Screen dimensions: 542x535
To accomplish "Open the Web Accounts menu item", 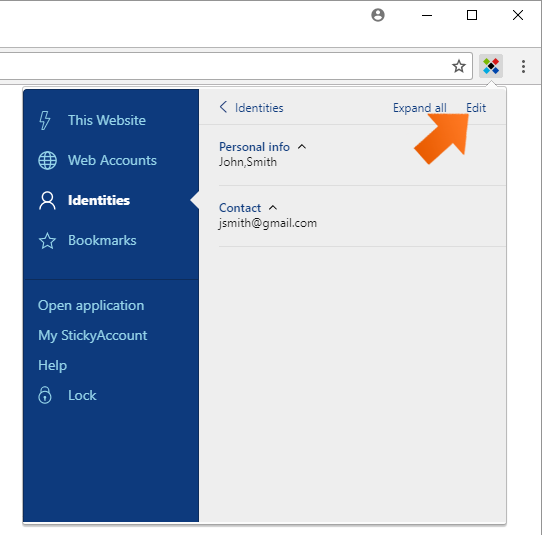I will tap(112, 160).
